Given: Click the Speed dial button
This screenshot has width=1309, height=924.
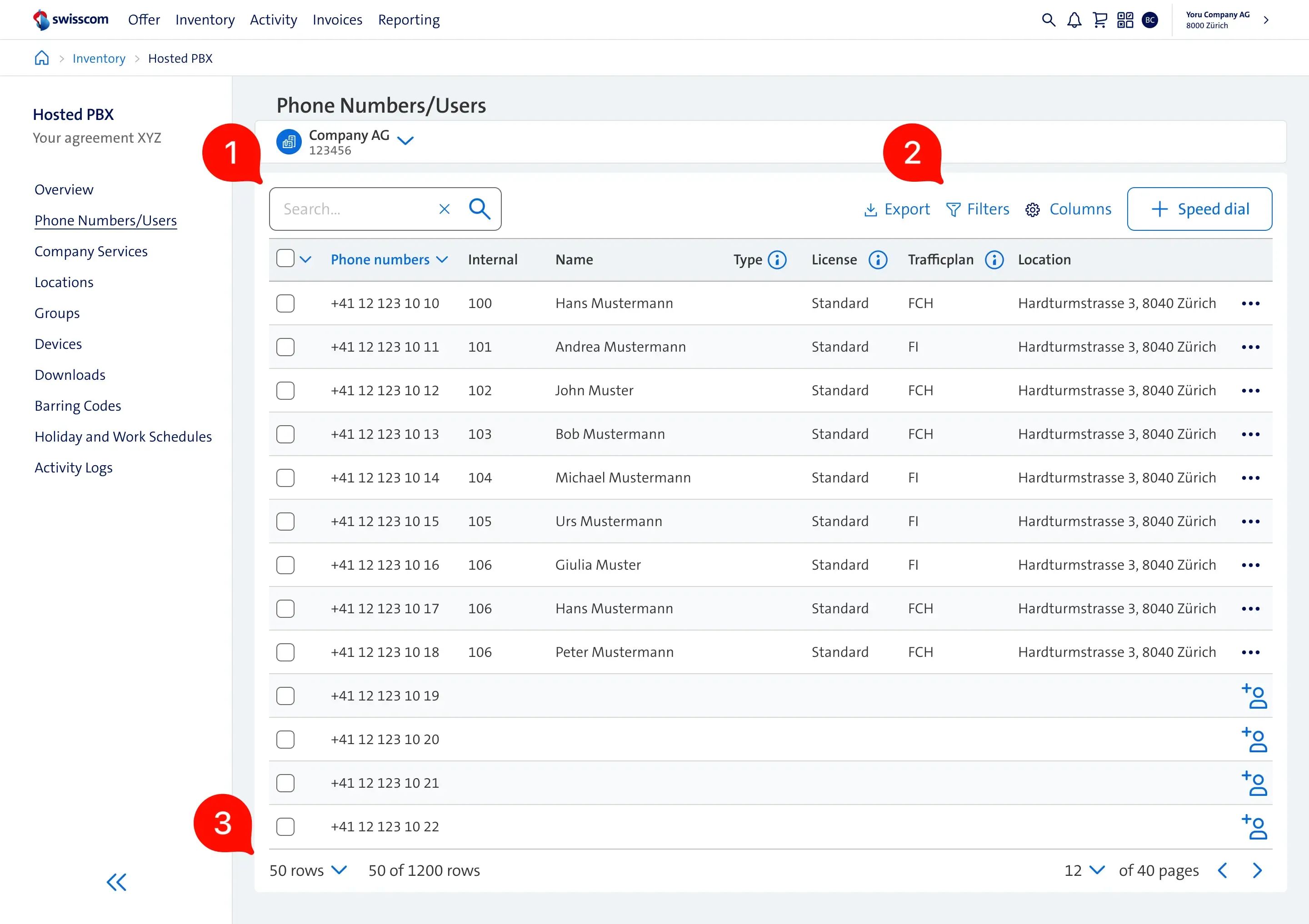Looking at the screenshot, I should coord(1199,209).
